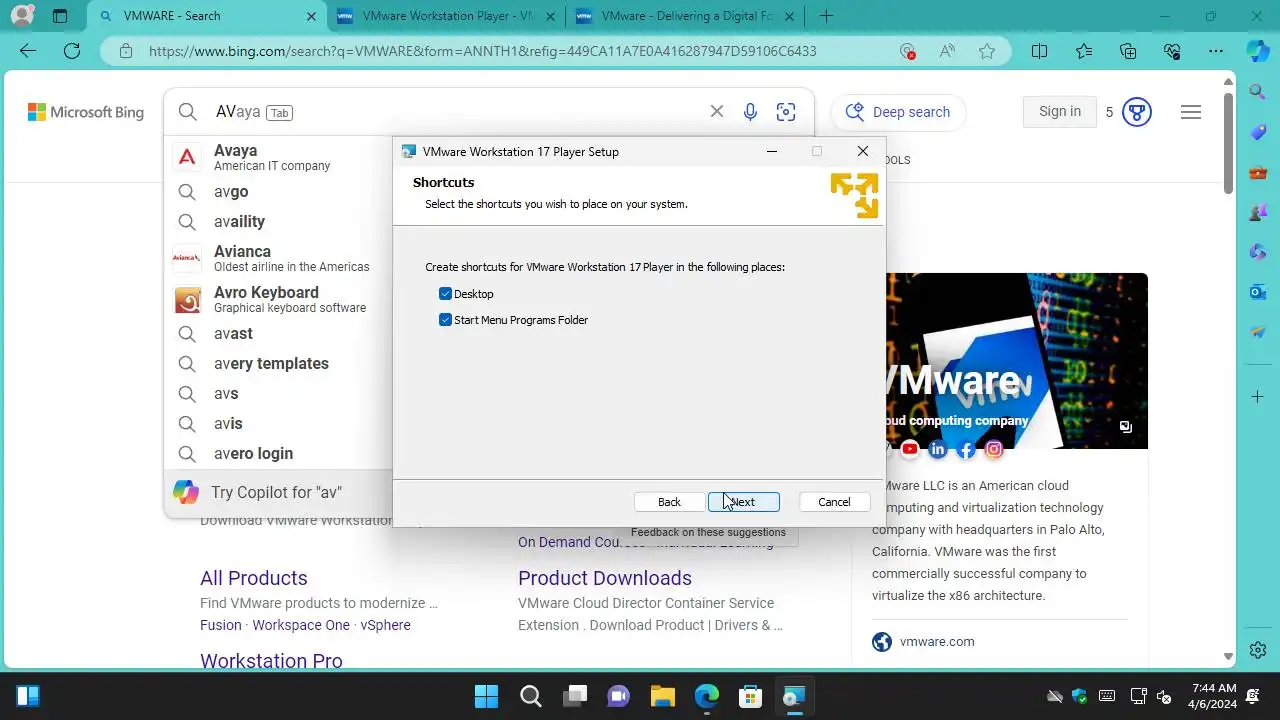Viewport: 1280px width, 720px height.
Task: Open VMware LinkedIn profile icon
Action: pyautogui.click(x=938, y=450)
